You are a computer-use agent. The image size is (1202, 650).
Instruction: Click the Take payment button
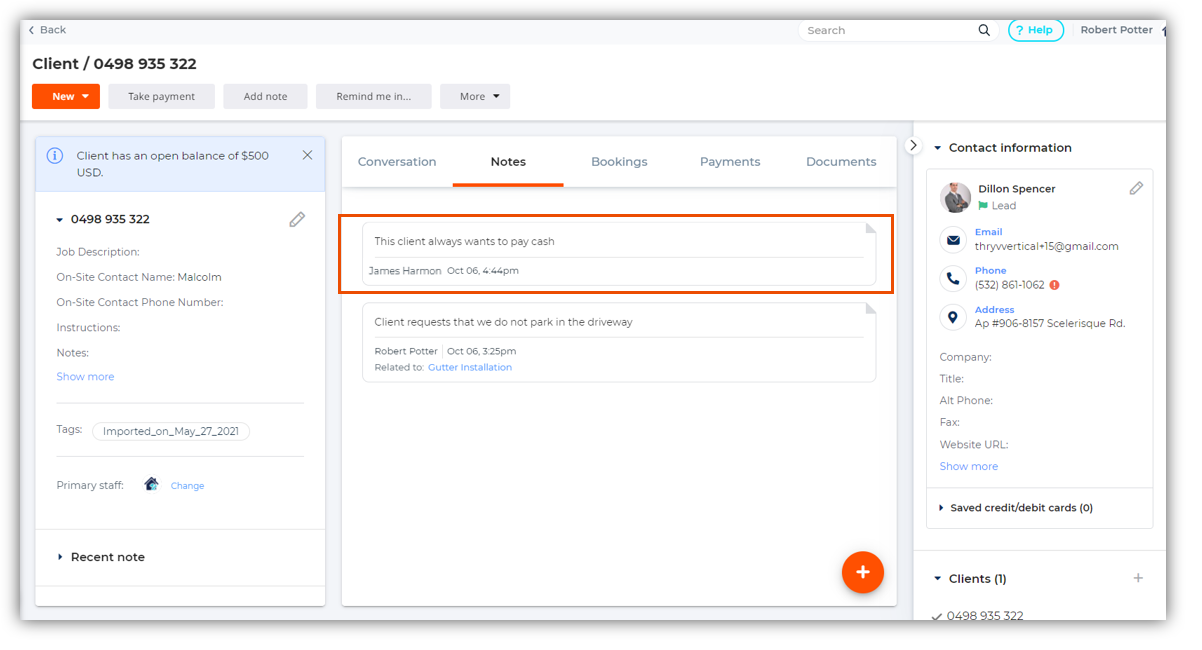click(161, 96)
